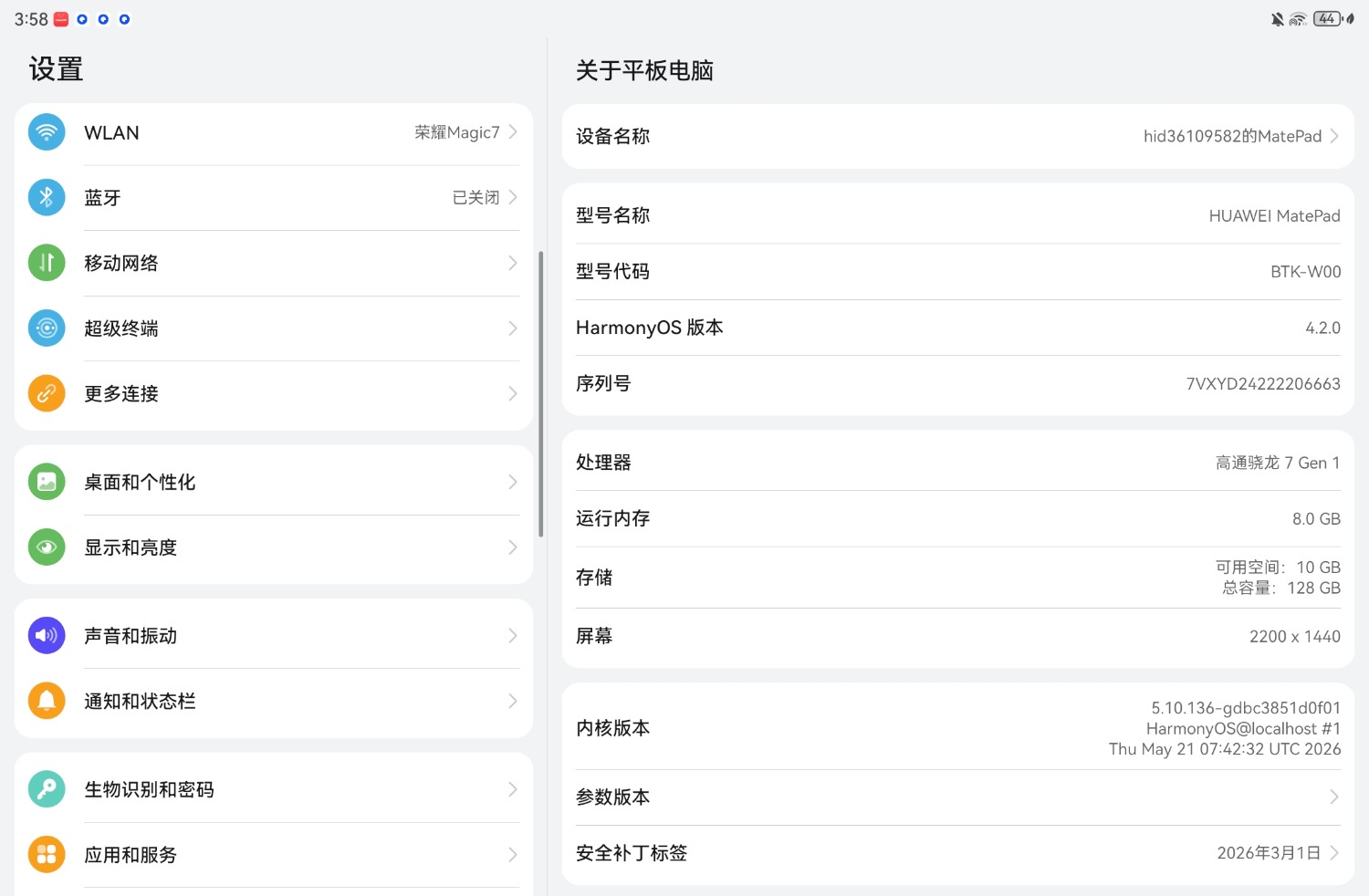The height and width of the screenshot is (896, 1369).
Task: Tap the model code BTK-W00
Action: (1305, 272)
